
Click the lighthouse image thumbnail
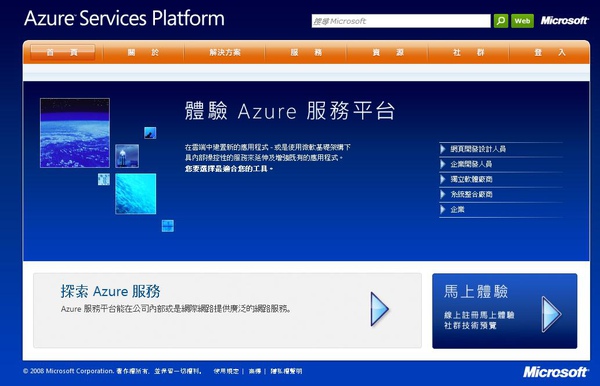[127, 156]
